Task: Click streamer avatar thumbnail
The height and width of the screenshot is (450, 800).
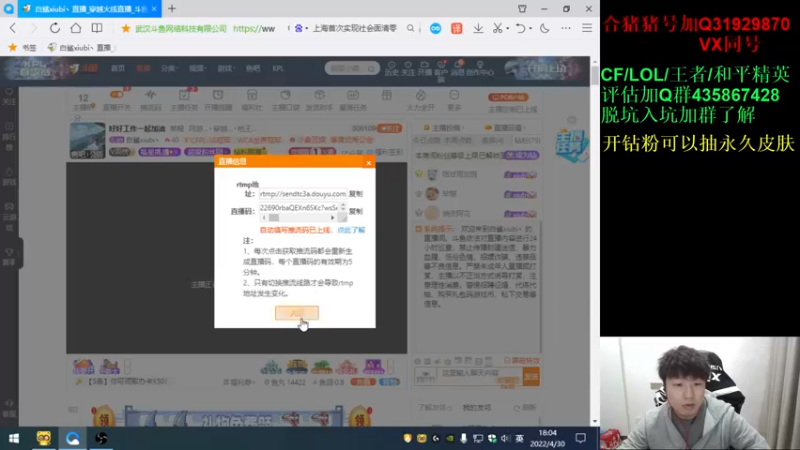Action: (x=87, y=140)
